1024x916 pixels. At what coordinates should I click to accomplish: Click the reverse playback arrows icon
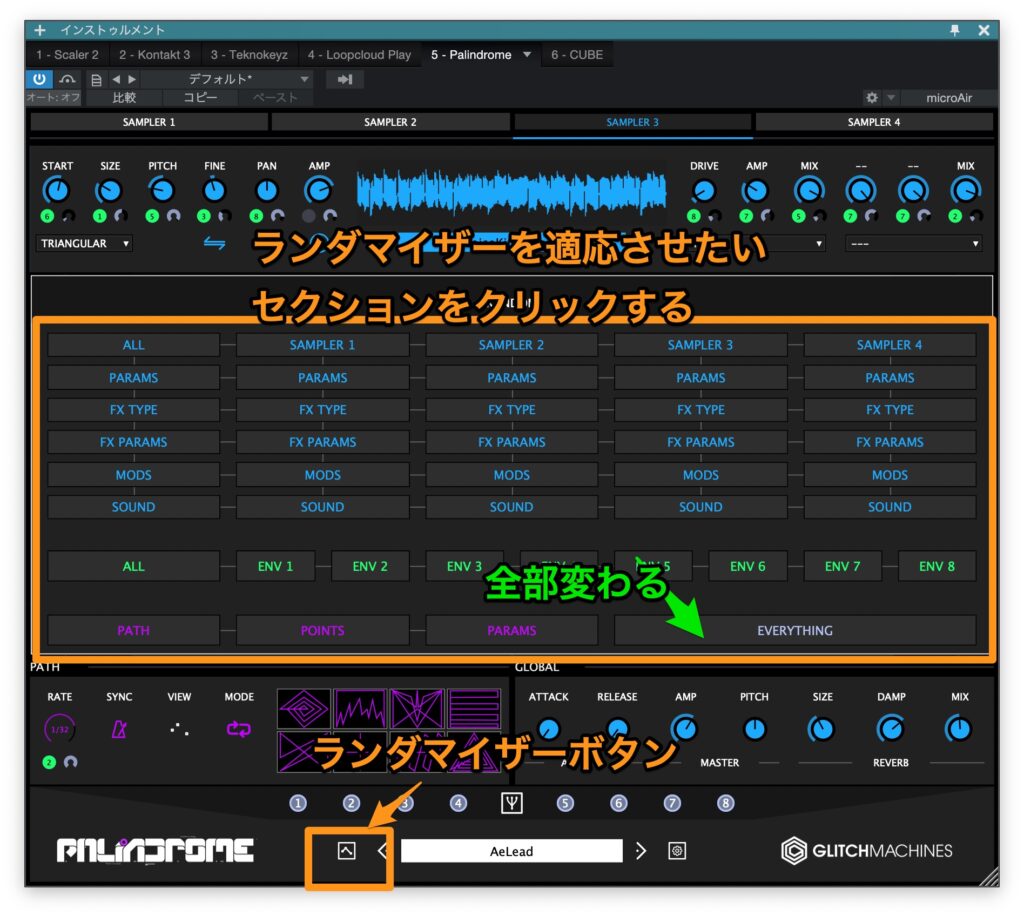pyautogui.click(x=215, y=243)
